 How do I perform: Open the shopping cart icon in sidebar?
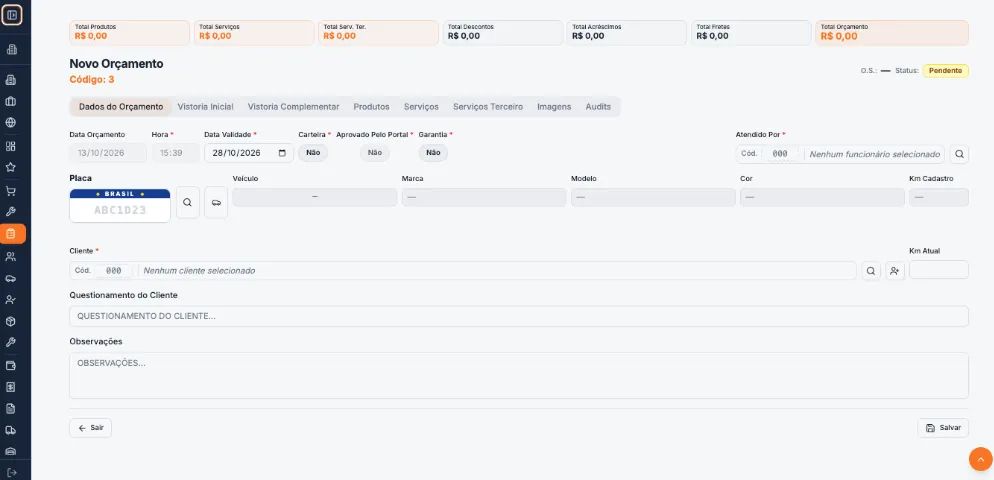click(x=10, y=191)
